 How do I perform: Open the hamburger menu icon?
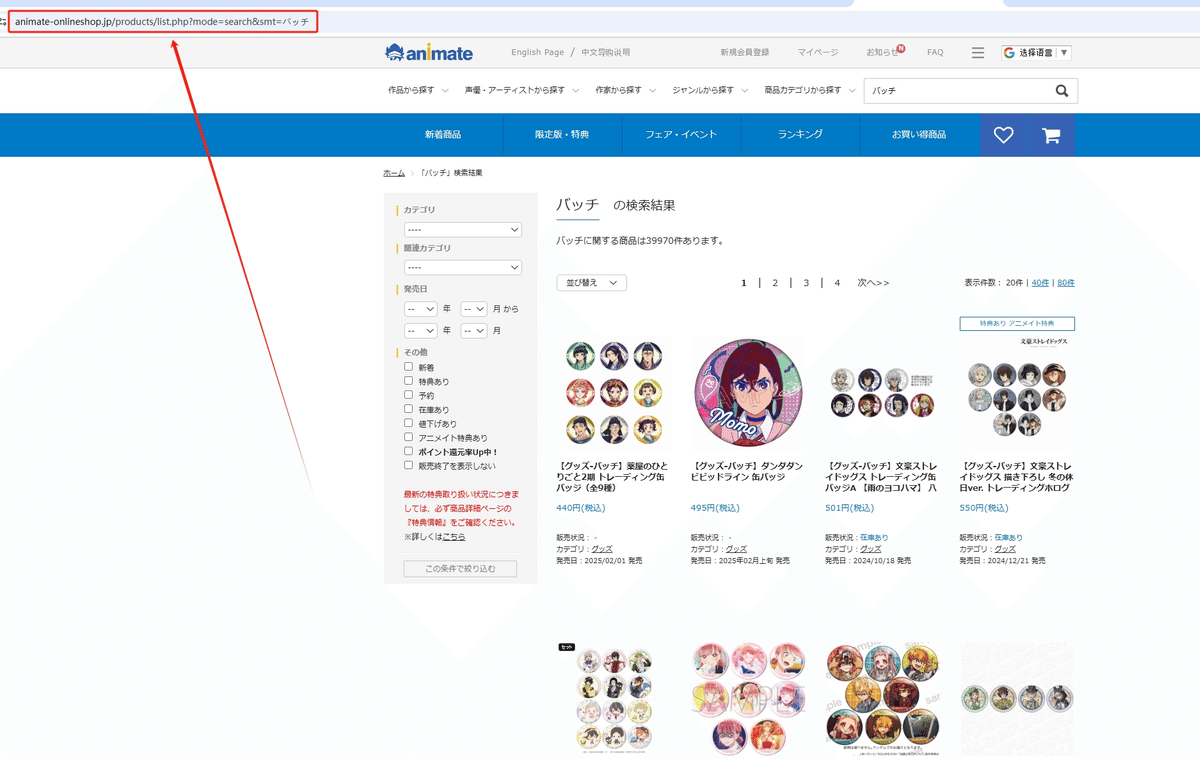coord(978,52)
